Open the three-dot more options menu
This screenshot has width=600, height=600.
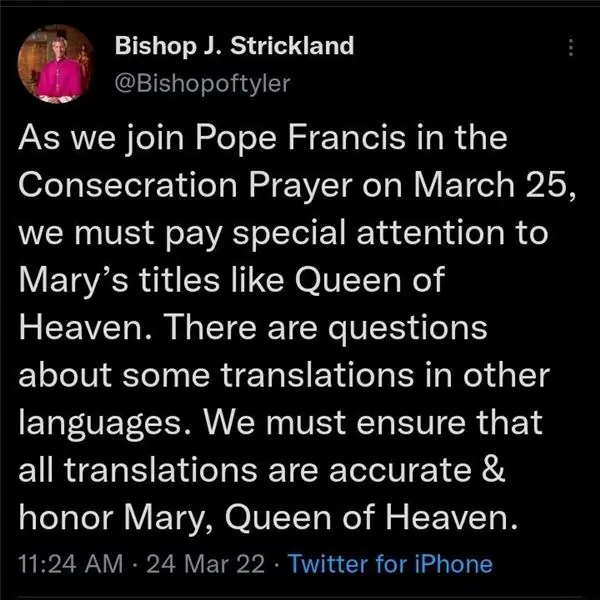pos(570,49)
